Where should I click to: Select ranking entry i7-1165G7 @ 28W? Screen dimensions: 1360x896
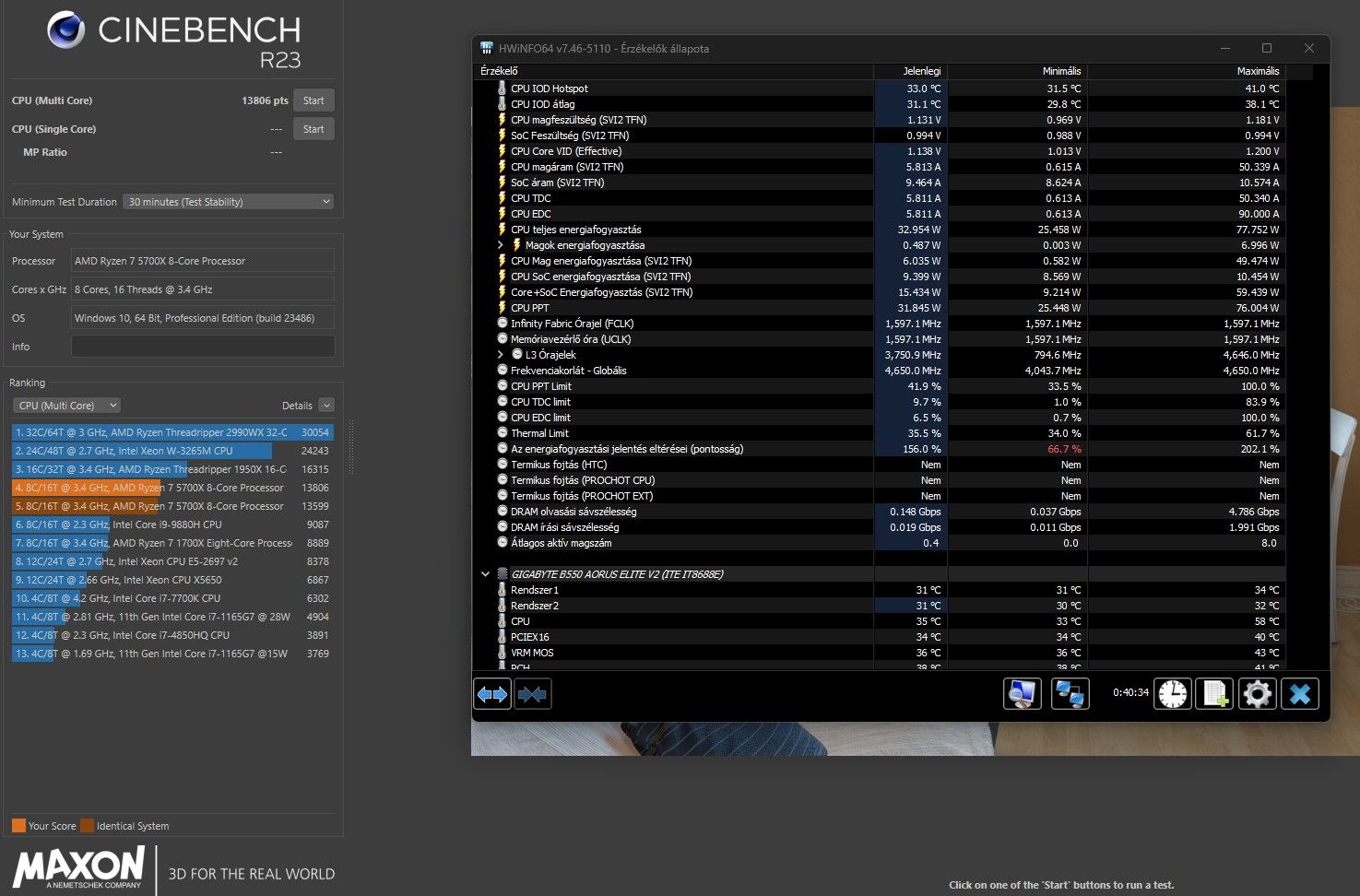pyautogui.click(x=172, y=617)
